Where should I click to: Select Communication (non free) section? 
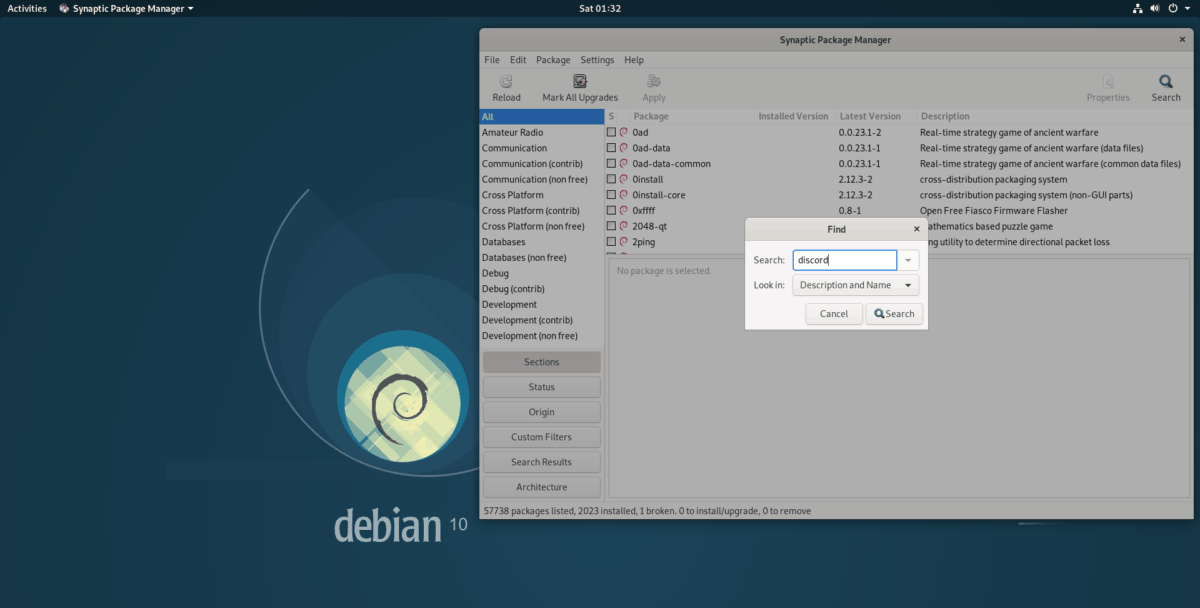[541, 179]
